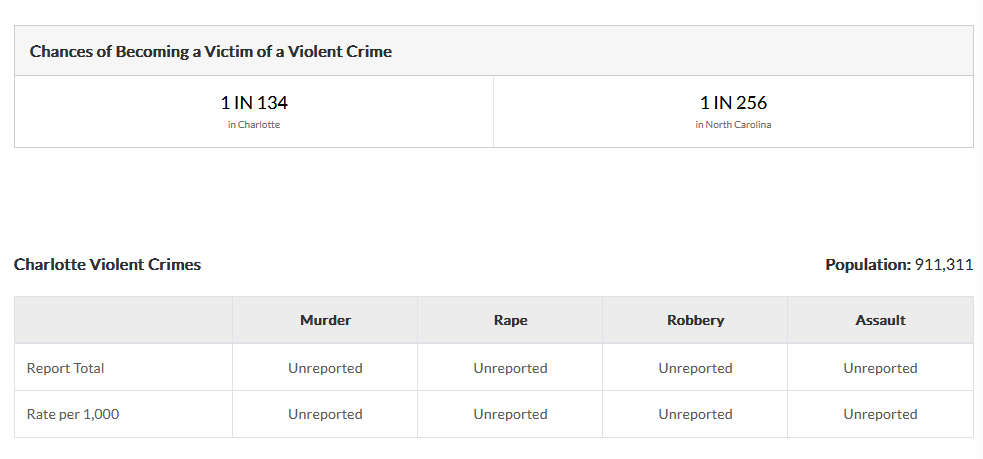The width and height of the screenshot is (983, 459).
Task: Select the Assault column header
Action: [880, 320]
